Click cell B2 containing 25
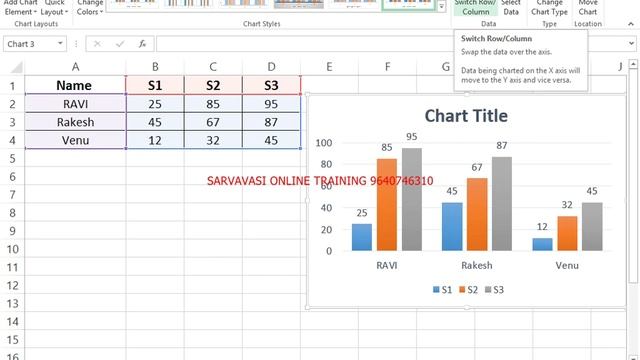This screenshot has width=640, height=360. click(x=155, y=104)
